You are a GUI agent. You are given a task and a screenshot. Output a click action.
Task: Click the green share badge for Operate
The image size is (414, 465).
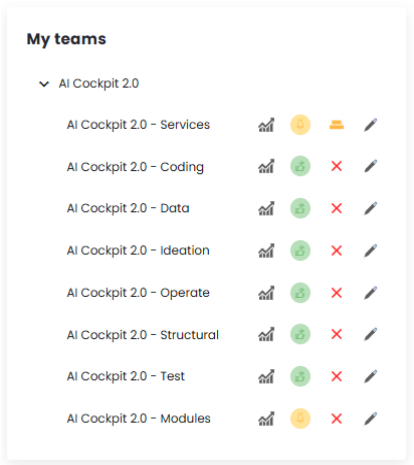click(300, 293)
